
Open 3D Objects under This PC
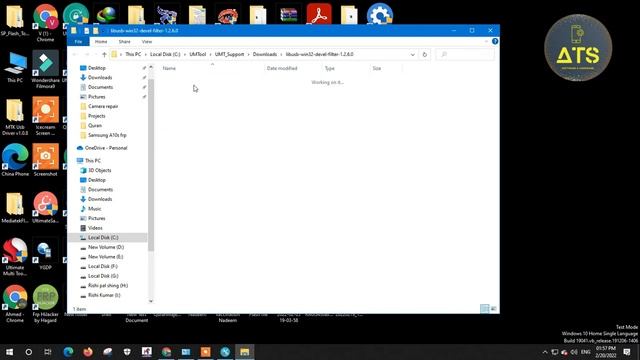100,170
